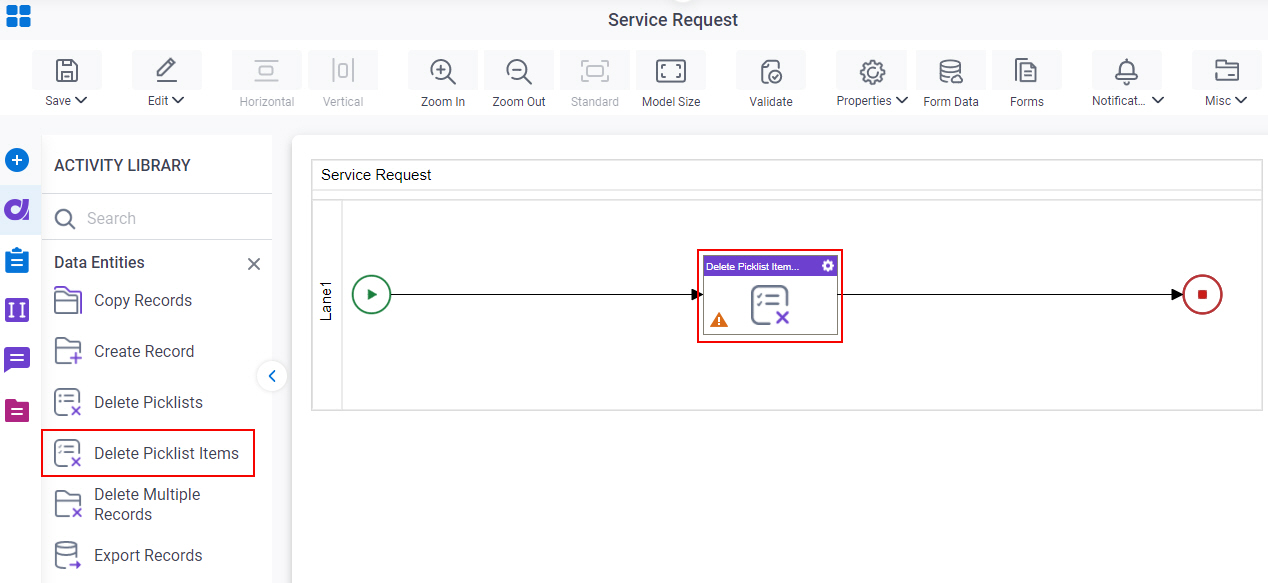Click the Standard size icon
Screen dimensions: 1268x583
(x=595, y=71)
